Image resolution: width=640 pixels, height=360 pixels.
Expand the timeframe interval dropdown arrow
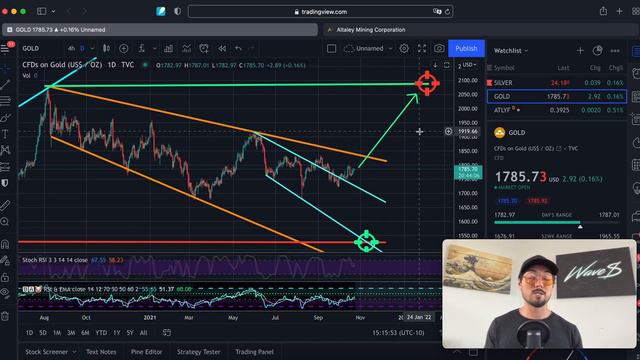click(92, 49)
